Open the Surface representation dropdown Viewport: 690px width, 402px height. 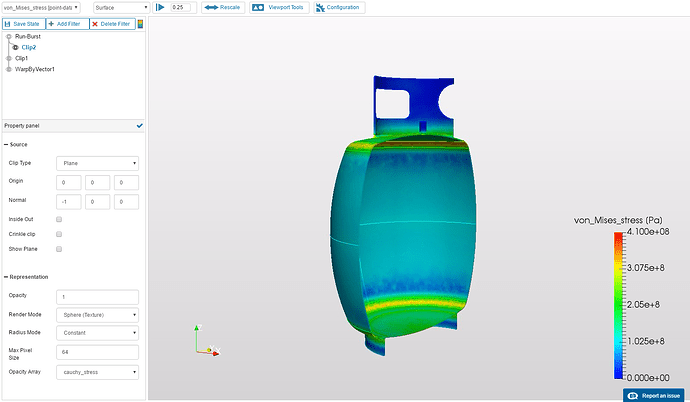pos(121,7)
